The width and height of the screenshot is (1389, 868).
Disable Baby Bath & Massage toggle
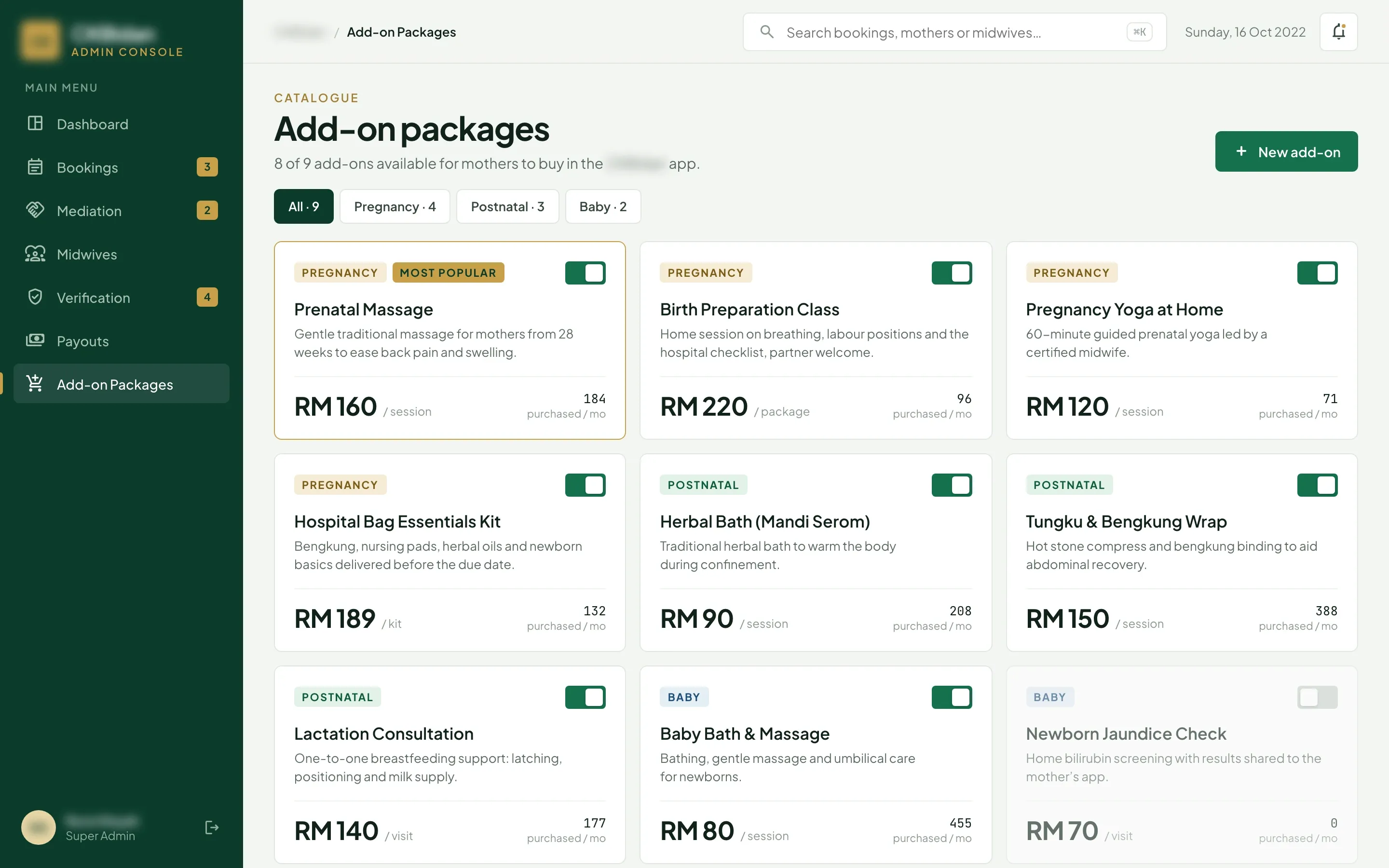coord(952,697)
